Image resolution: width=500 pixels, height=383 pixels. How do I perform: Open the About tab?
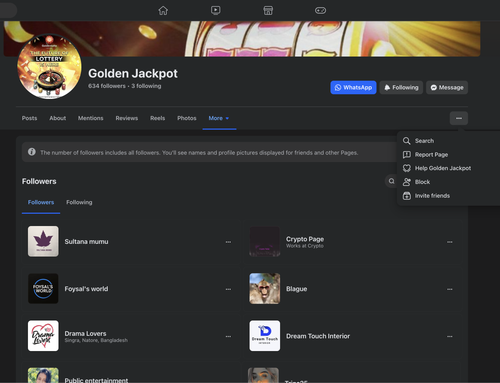pos(58,118)
